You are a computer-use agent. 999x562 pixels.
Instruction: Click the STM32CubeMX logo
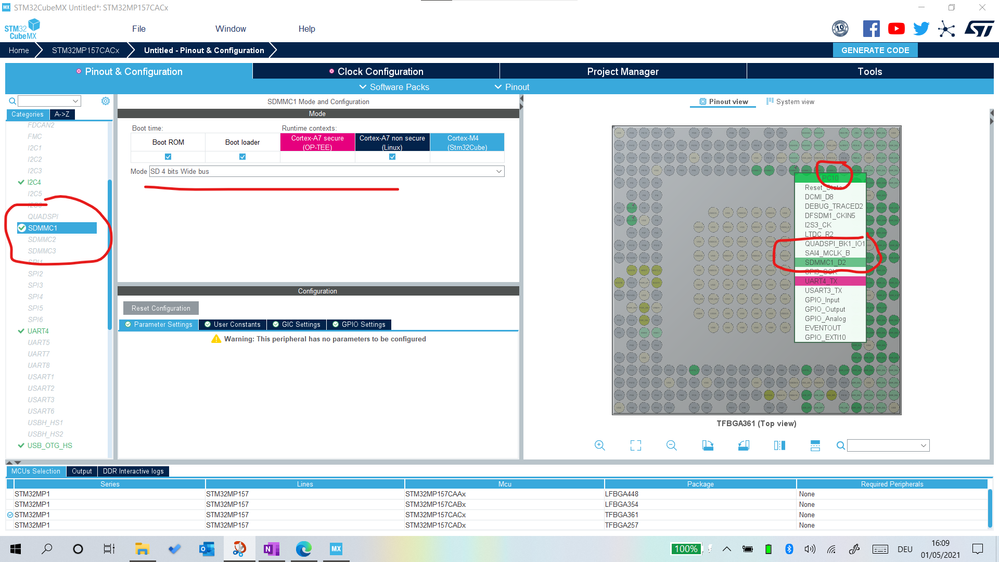(22, 29)
